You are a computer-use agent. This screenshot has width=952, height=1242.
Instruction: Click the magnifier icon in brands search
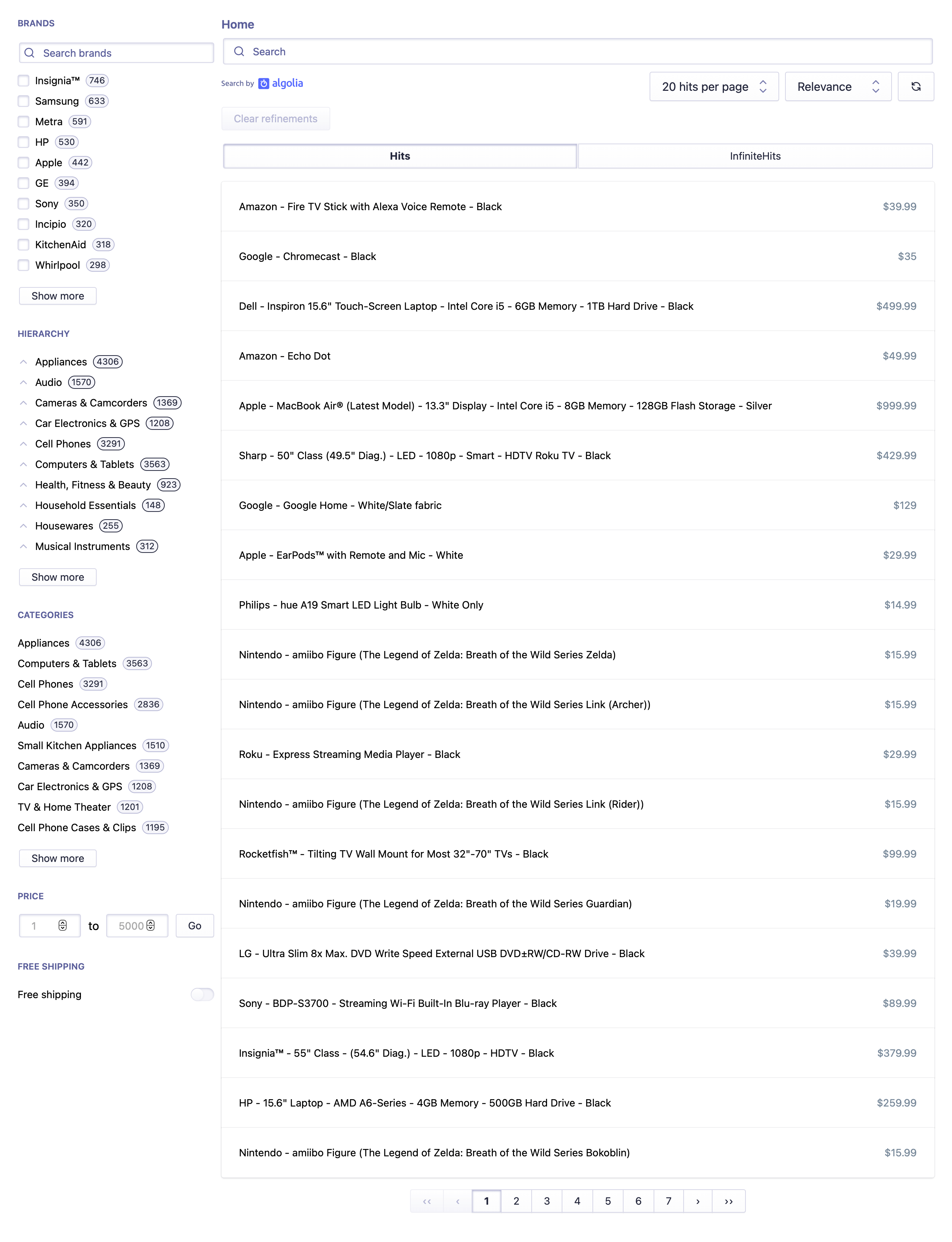pos(29,53)
